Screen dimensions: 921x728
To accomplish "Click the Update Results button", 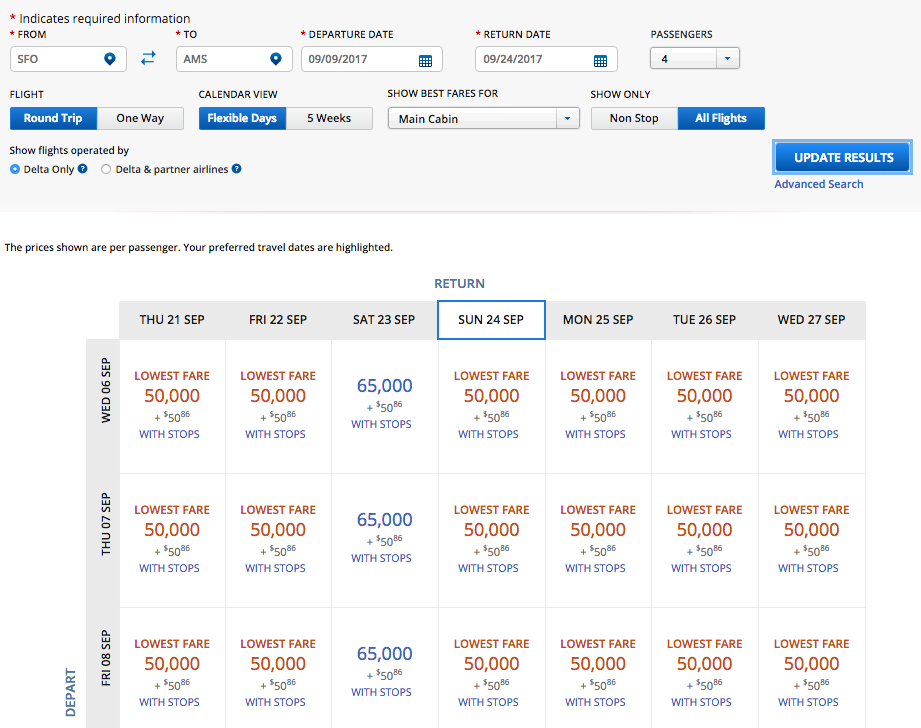I will [842, 158].
